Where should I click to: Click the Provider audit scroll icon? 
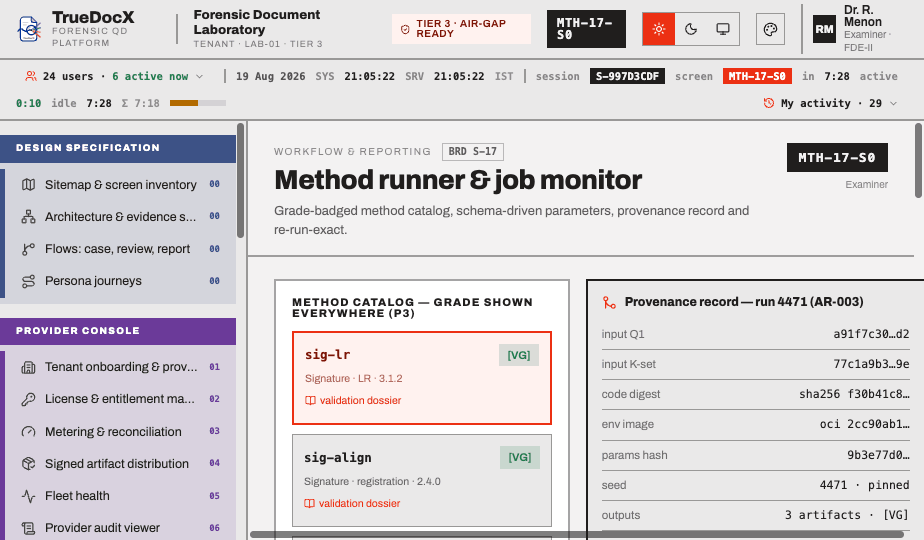tap(28, 528)
